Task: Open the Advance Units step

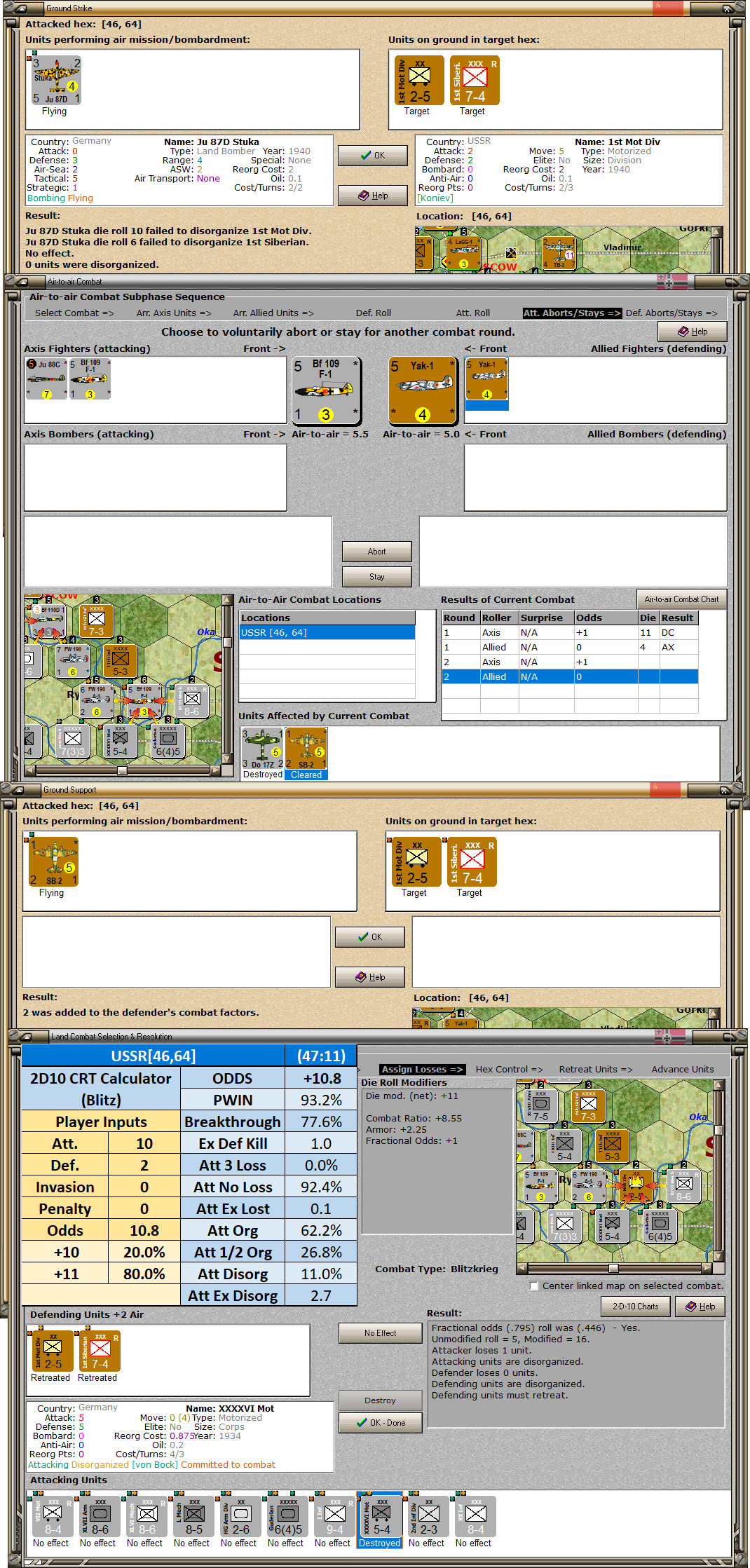Action: [x=683, y=1070]
